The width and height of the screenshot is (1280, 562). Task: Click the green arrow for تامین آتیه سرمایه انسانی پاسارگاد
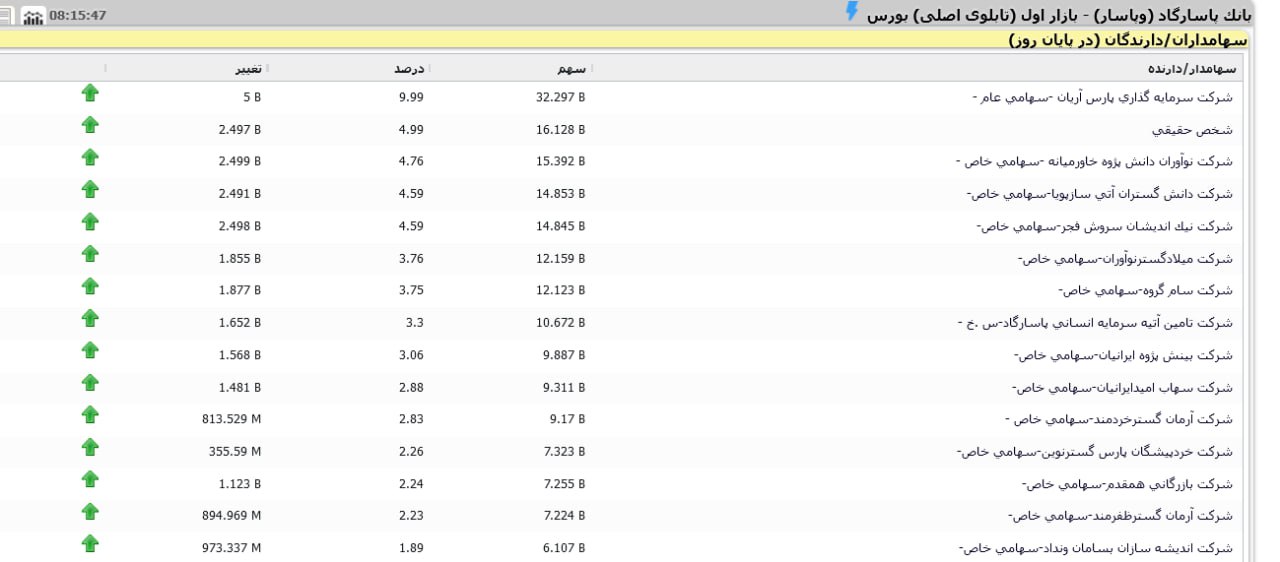click(x=90, y=318)
